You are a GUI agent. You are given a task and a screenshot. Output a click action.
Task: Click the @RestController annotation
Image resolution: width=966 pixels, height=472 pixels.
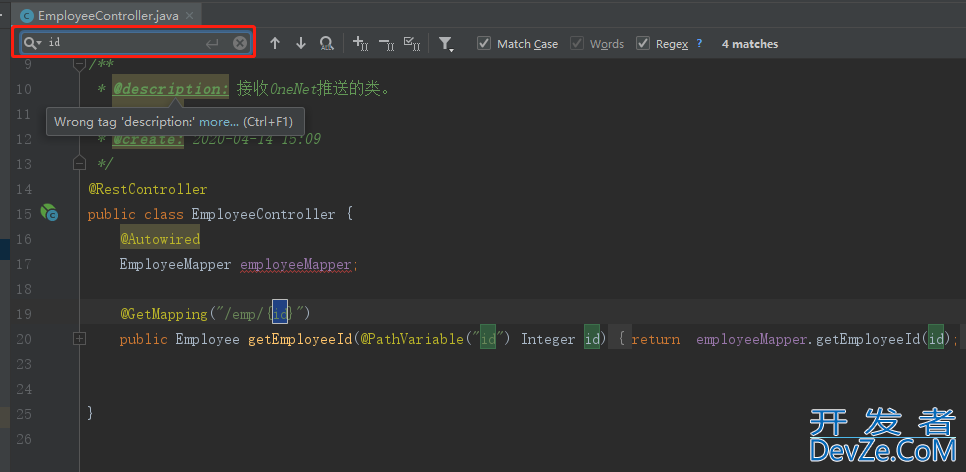pyautogui.click(x=148, y=189)
